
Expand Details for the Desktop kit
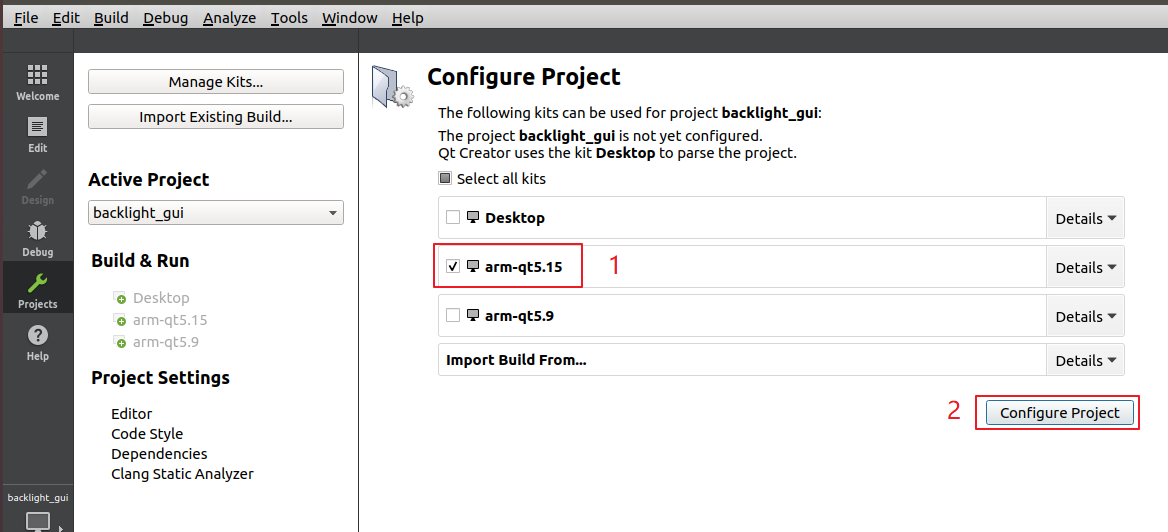click(1085, 218)
